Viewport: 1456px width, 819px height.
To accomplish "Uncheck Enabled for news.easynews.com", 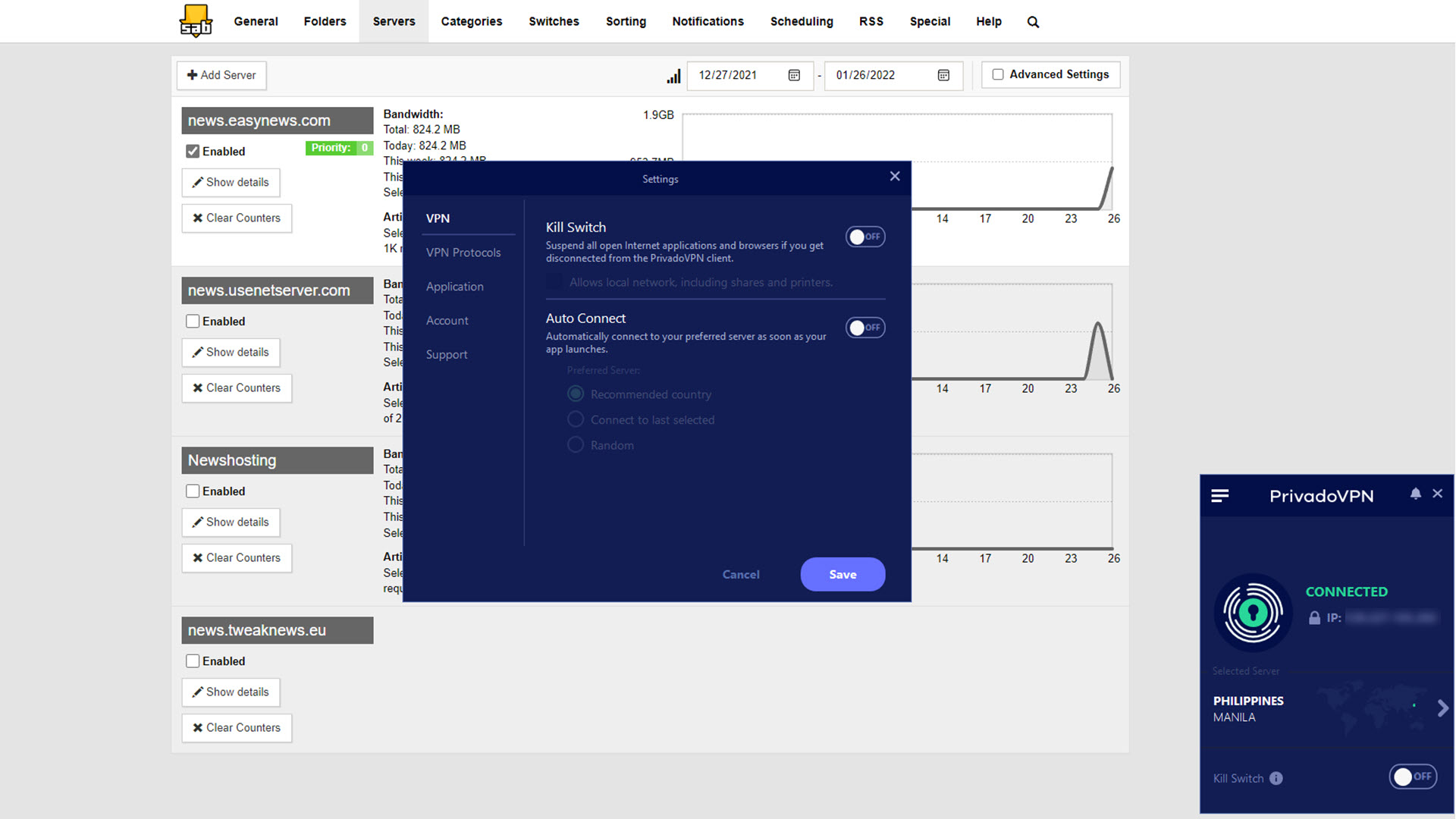I will coord(193,151).
